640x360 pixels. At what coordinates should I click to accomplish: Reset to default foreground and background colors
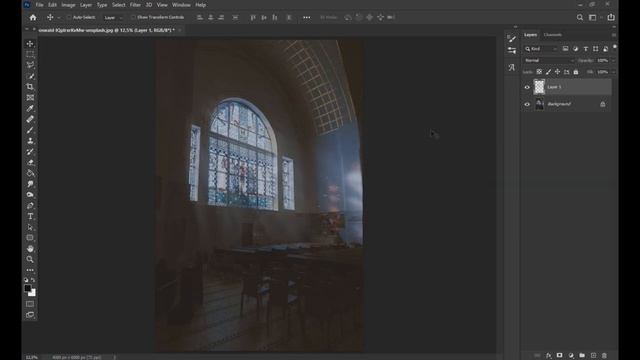(x=26, y=280)
